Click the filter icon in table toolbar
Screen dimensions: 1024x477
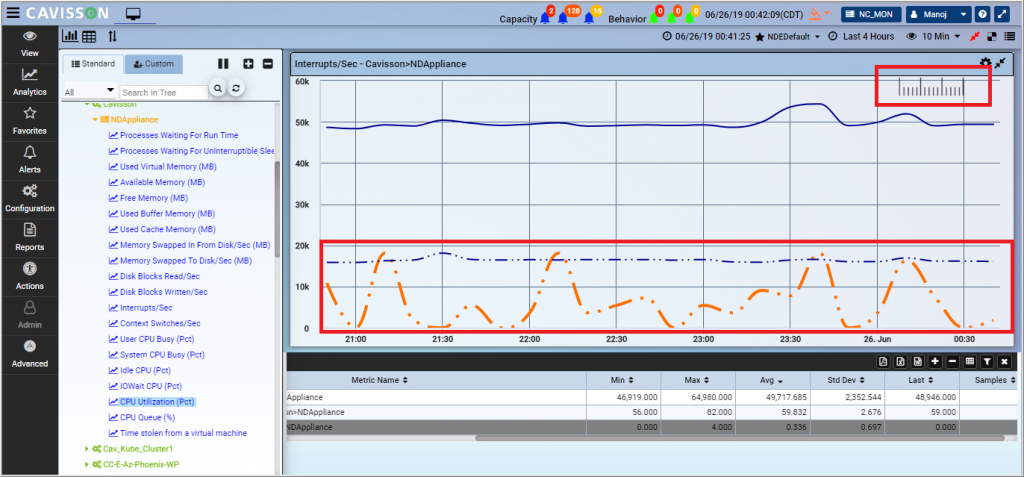click(987, 361)
